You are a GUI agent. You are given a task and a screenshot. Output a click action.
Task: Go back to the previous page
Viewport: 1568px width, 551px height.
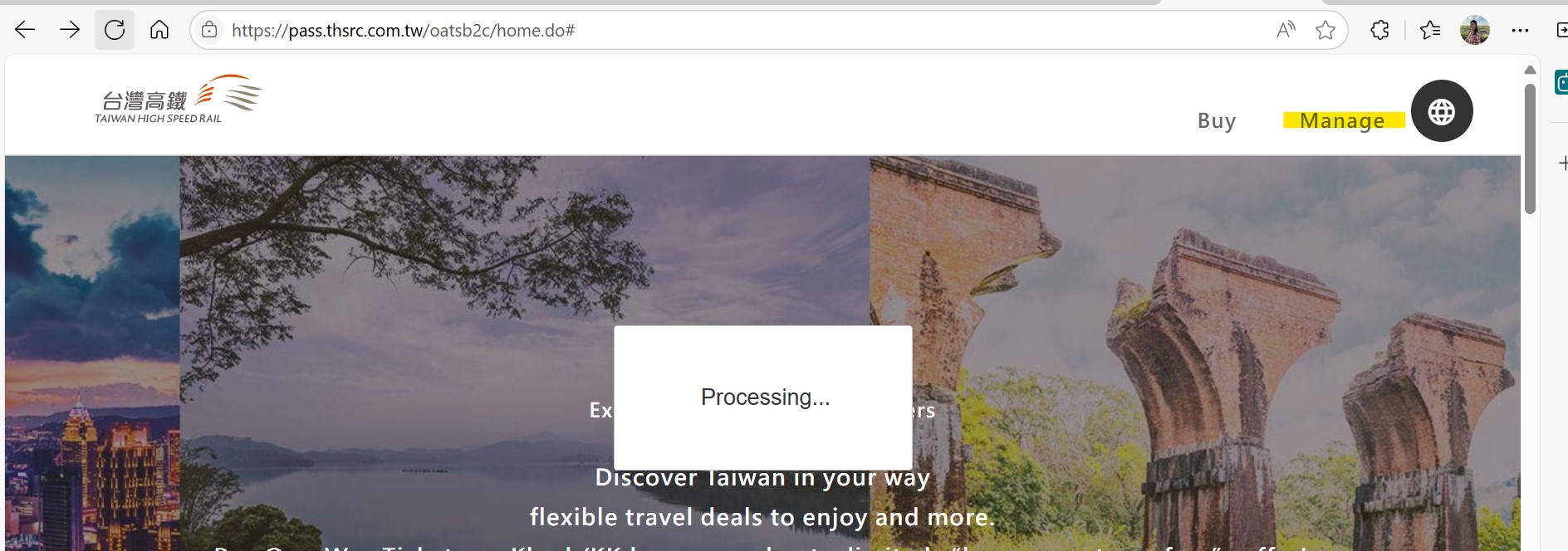[25, 31]
